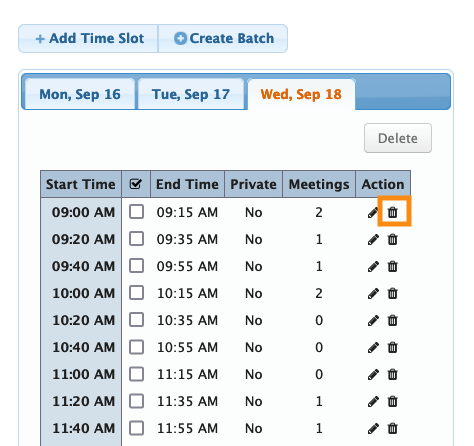This screenshot has height=446, width=474.
Task: Delete the 09:00 AM time slot via trash icon
Action: [x=393, y=212]
